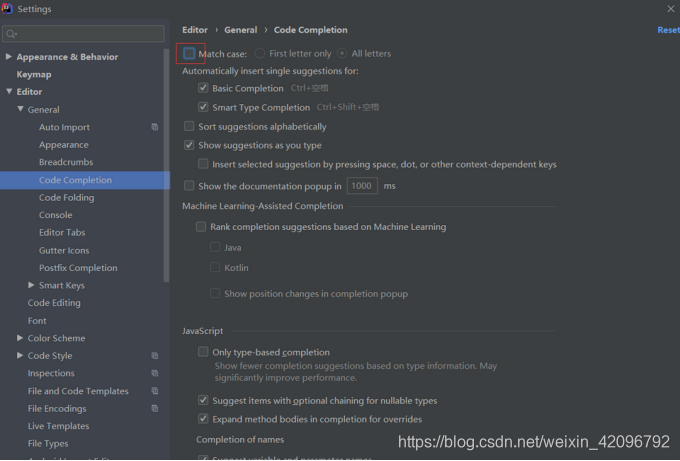Image resolution: width=680 pixels, height=461 pixels.
Task: Open Breadcrumbs settings page
Action: (x=66, y=162)
